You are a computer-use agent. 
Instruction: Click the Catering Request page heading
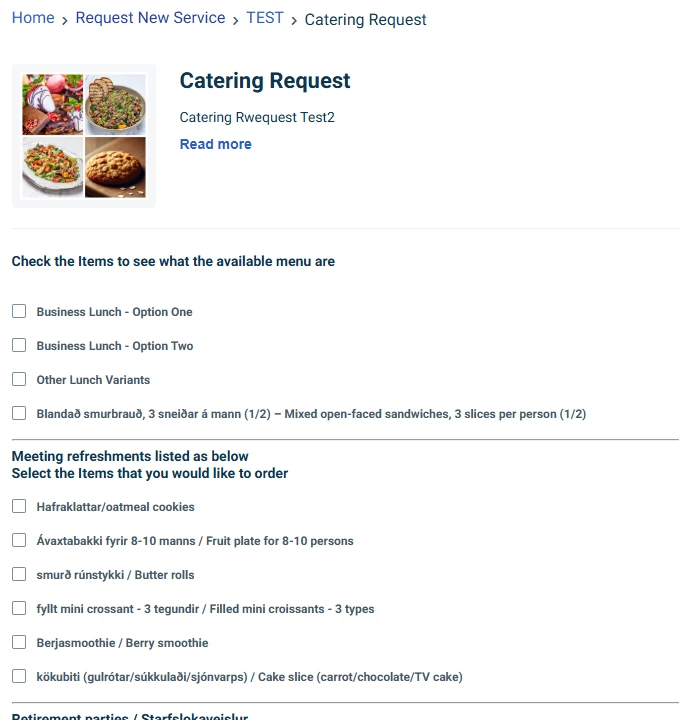[x=265, y=81]
